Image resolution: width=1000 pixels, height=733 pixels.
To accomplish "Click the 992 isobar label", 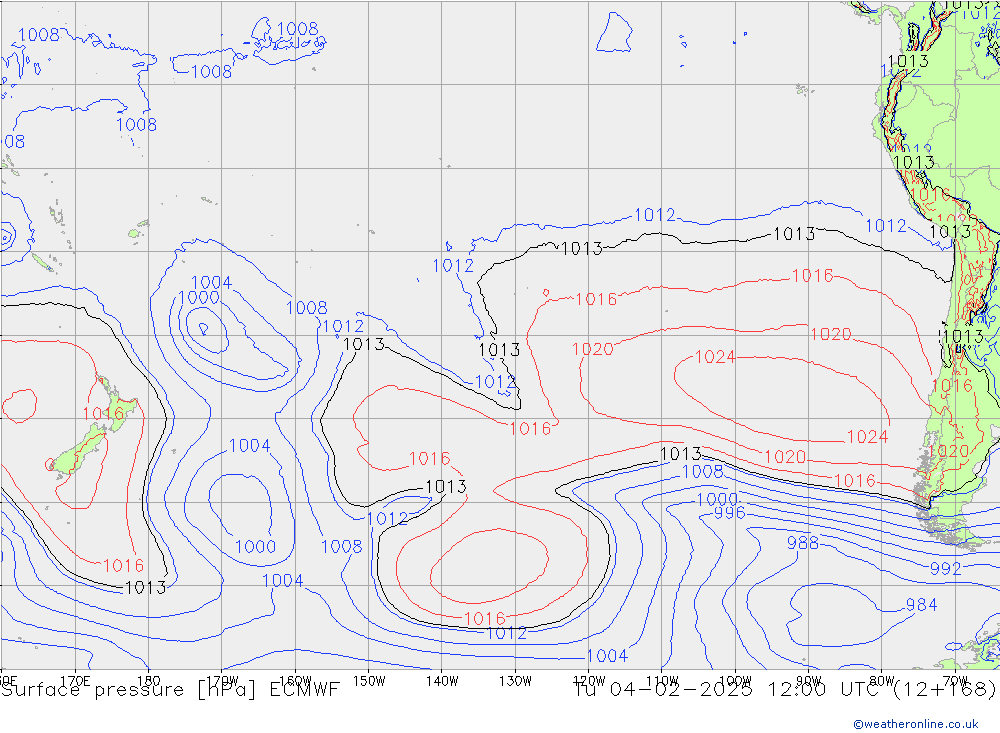I will 945,569.
